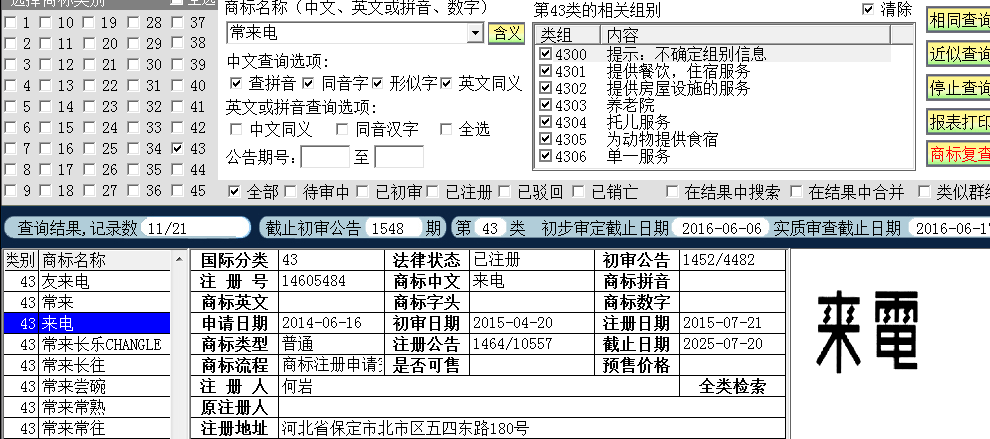Viewport: 990px width, 439px height.
Task: Click the 含义 button
Action: [x=506, y=33]
